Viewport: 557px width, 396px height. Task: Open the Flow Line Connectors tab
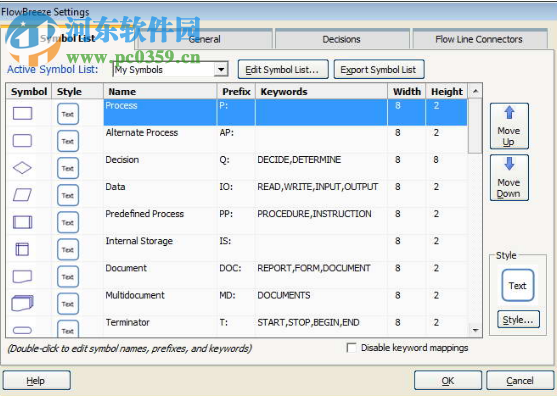(x=479, y=39)
